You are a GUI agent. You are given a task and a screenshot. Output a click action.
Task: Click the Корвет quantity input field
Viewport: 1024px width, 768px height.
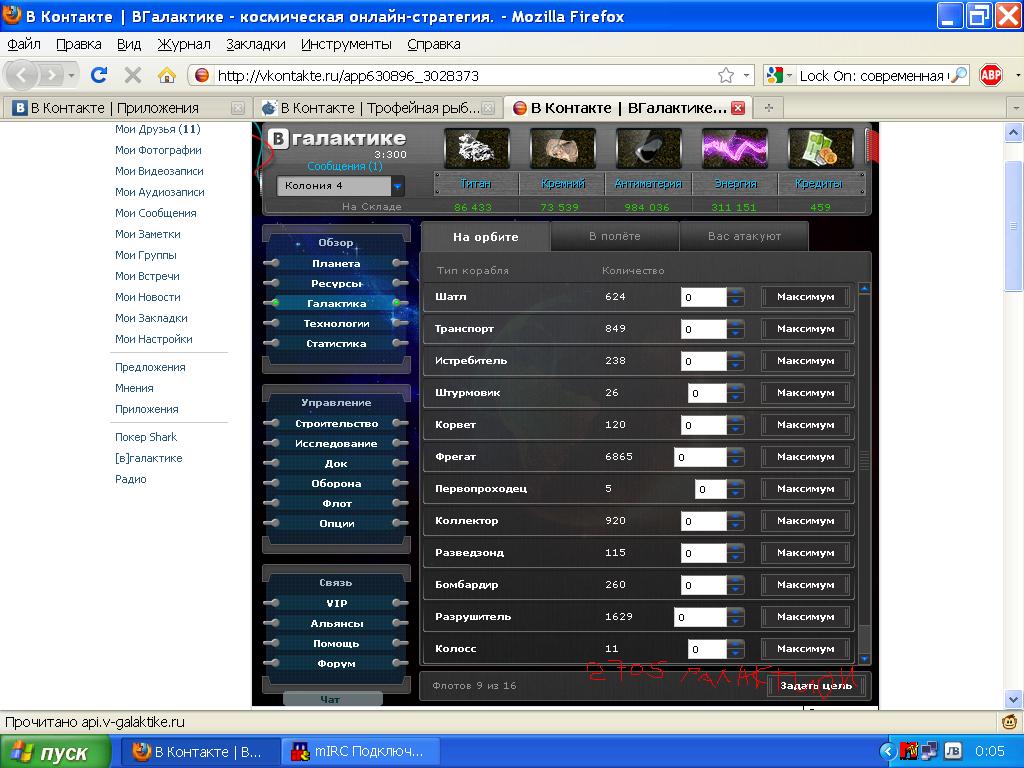pyautogui.click(x=703, y=425)
